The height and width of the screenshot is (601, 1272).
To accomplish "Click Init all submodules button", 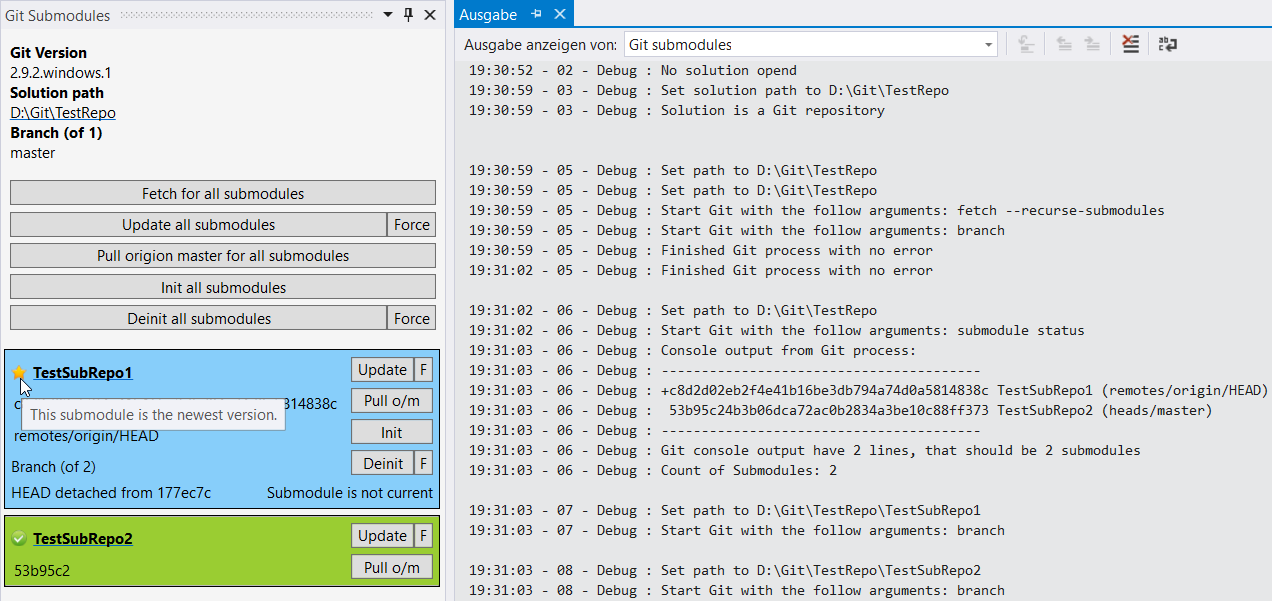I will [223, 287].
